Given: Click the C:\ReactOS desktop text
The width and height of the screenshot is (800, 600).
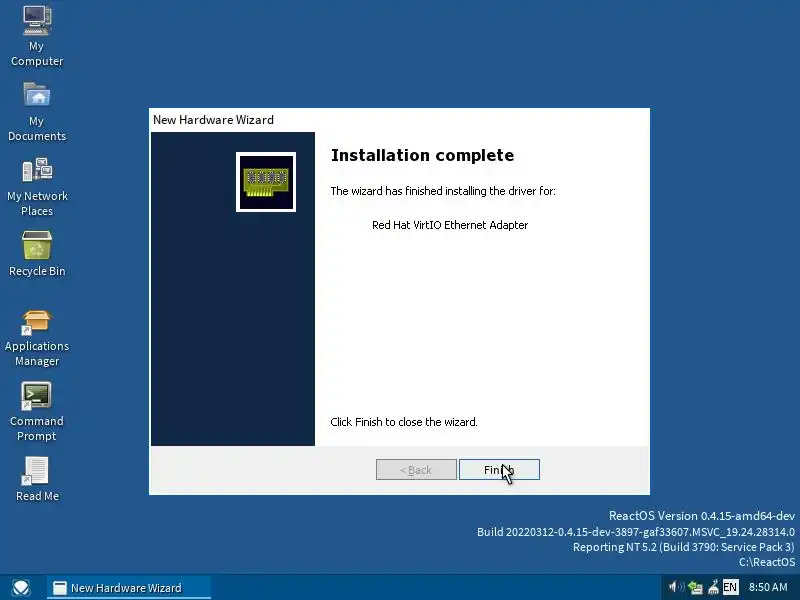Looking at the screenshot, I should [x=767, y=562].
